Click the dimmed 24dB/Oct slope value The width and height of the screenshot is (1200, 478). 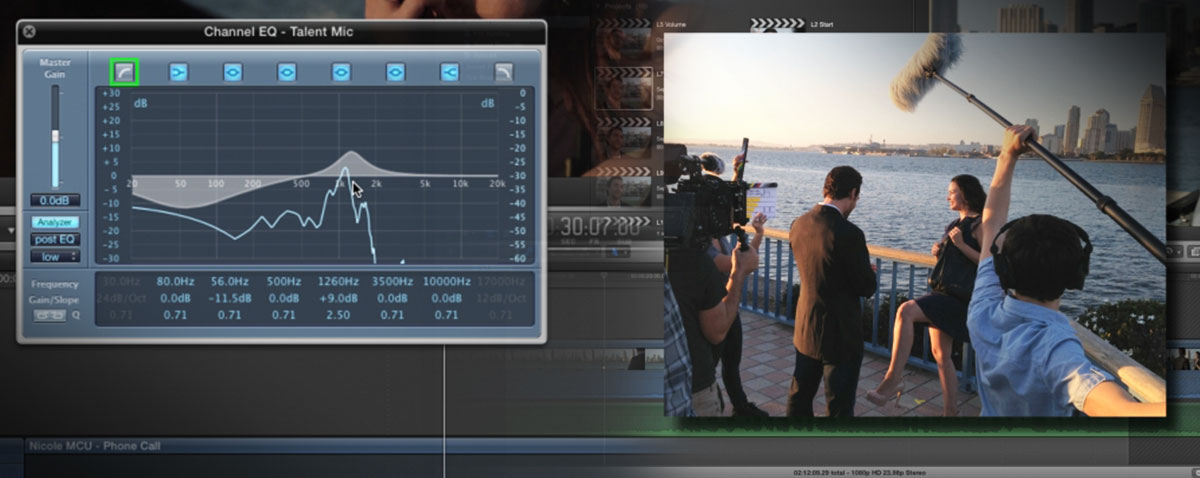(x=120, y=299)
